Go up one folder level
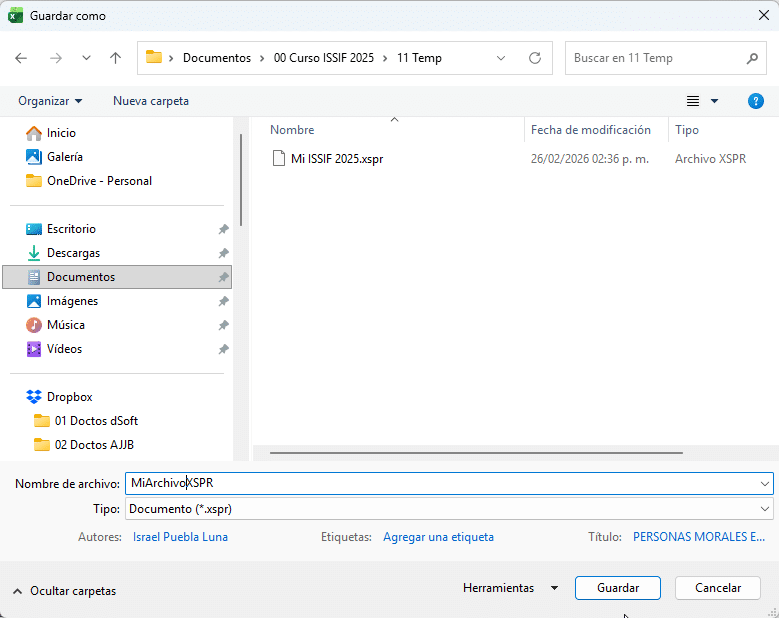The width and height of the screenshot is (779, 618). 116,58
